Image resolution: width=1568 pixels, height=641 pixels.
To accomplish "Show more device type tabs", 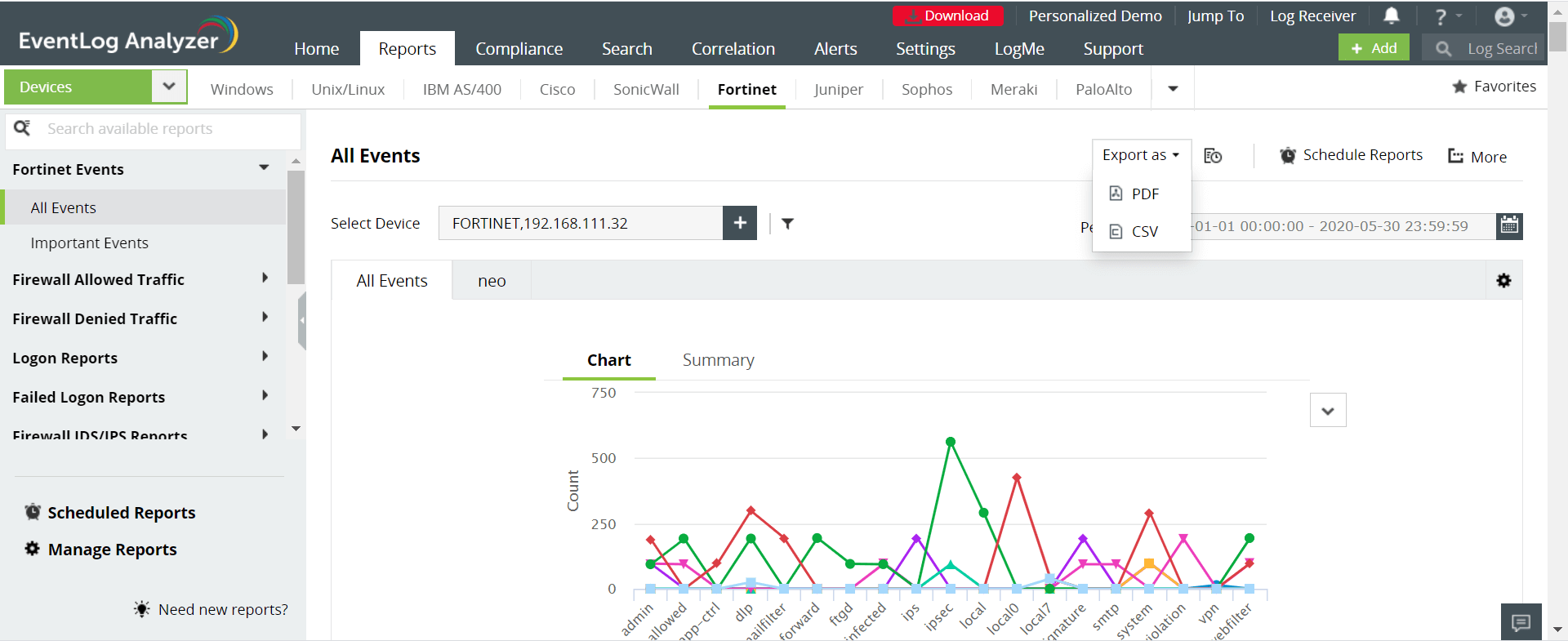I will tap(1173, 89).
